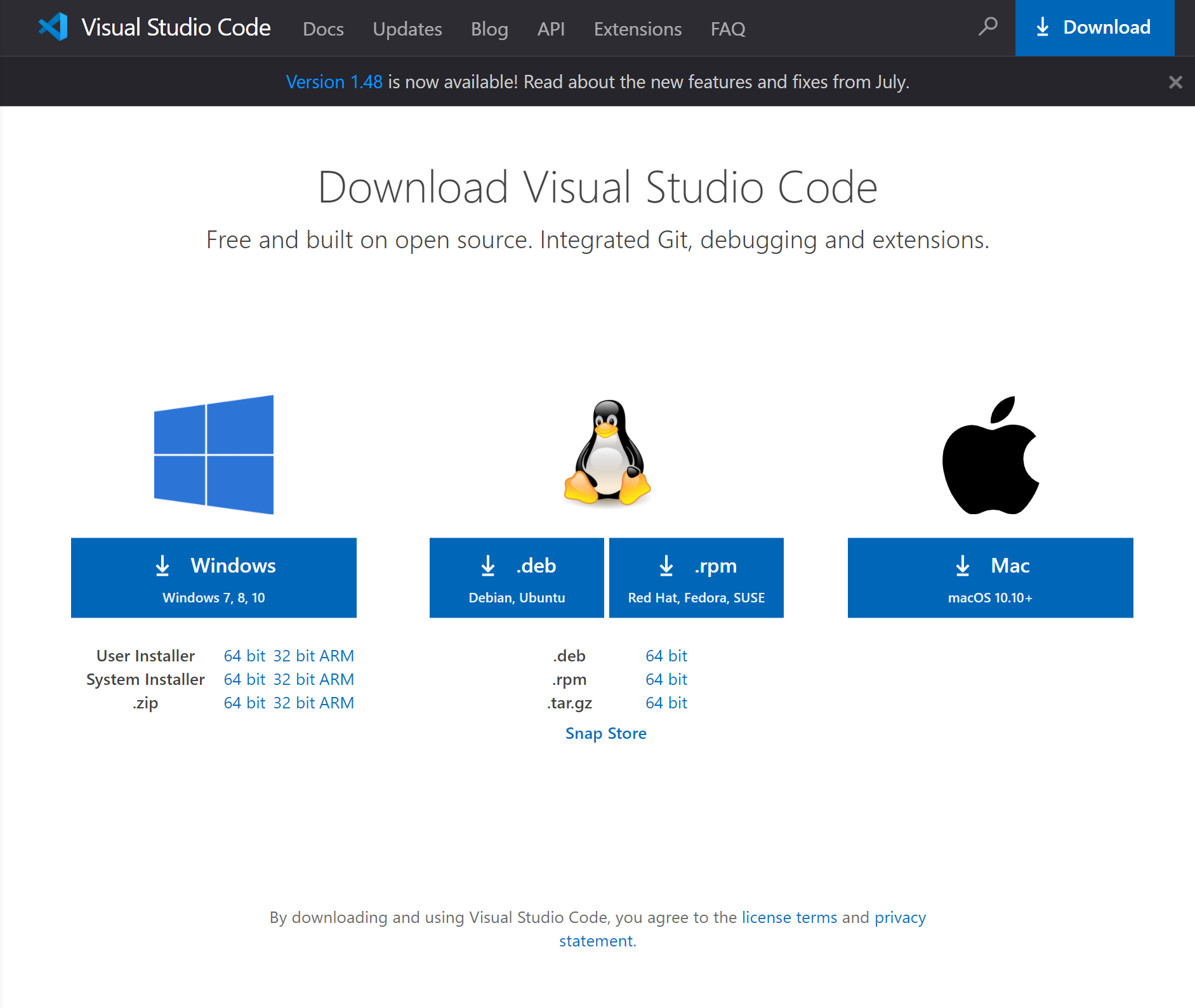This screenshot has width=1195, height=1008.
Task: Click the "Download Visual Studio Code" heading
Action: (598, 187)
